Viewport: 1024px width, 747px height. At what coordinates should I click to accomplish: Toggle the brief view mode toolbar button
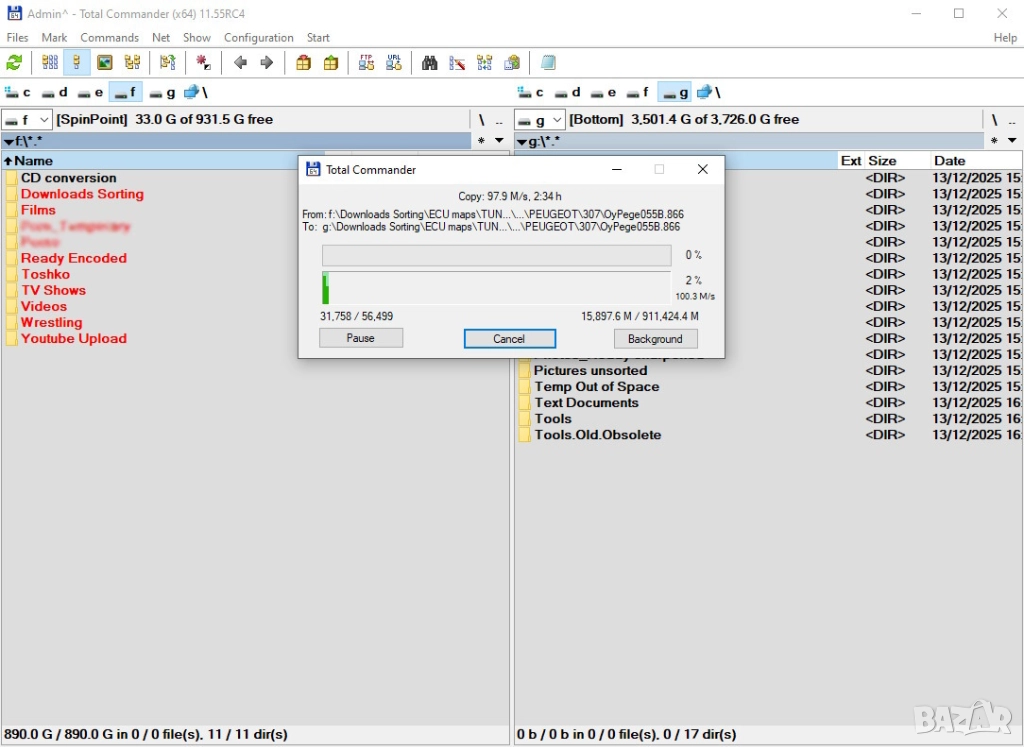click(x=49, y=63)
